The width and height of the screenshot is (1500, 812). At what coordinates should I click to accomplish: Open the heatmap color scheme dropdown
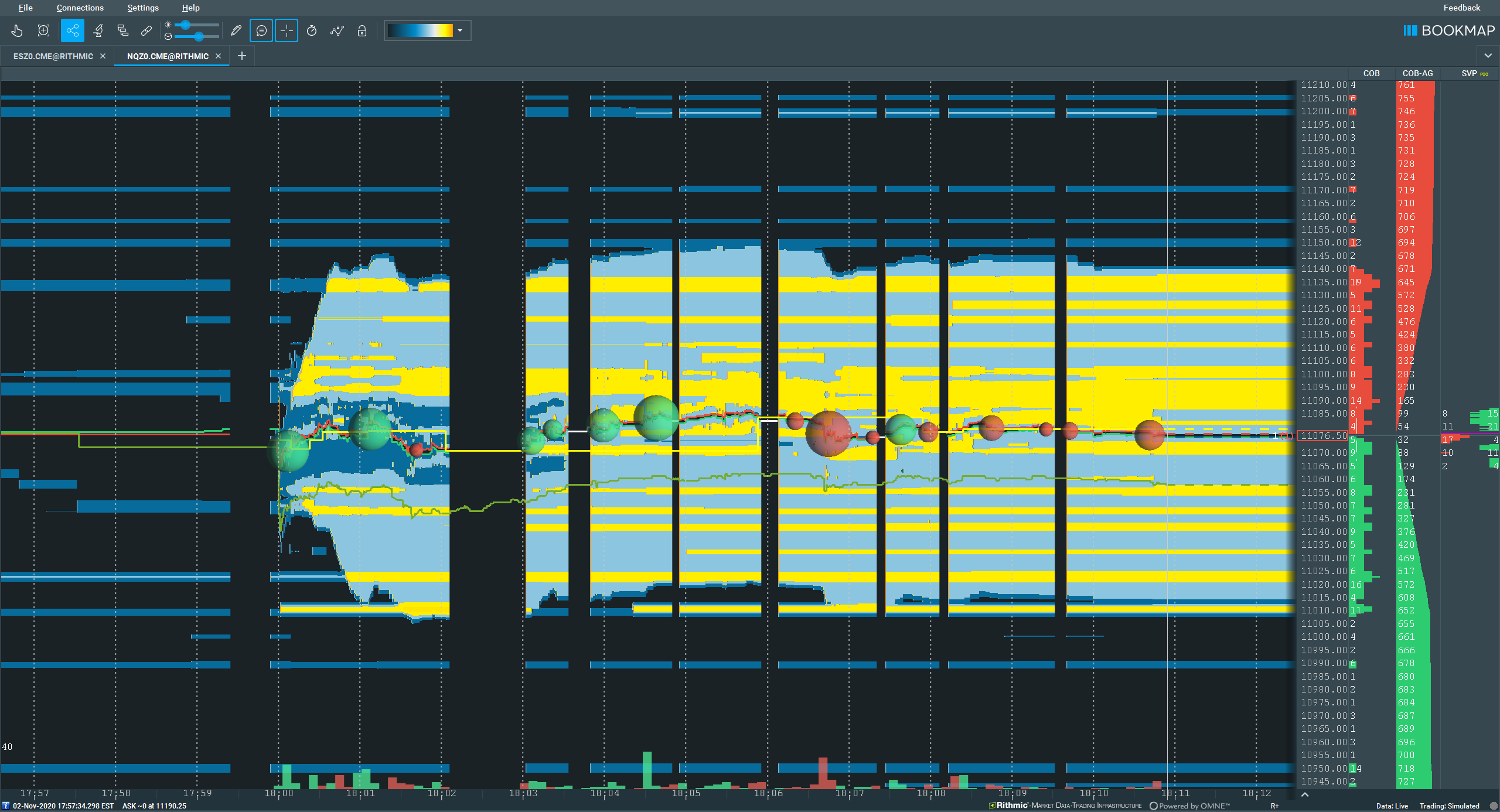tap(460, 30)
